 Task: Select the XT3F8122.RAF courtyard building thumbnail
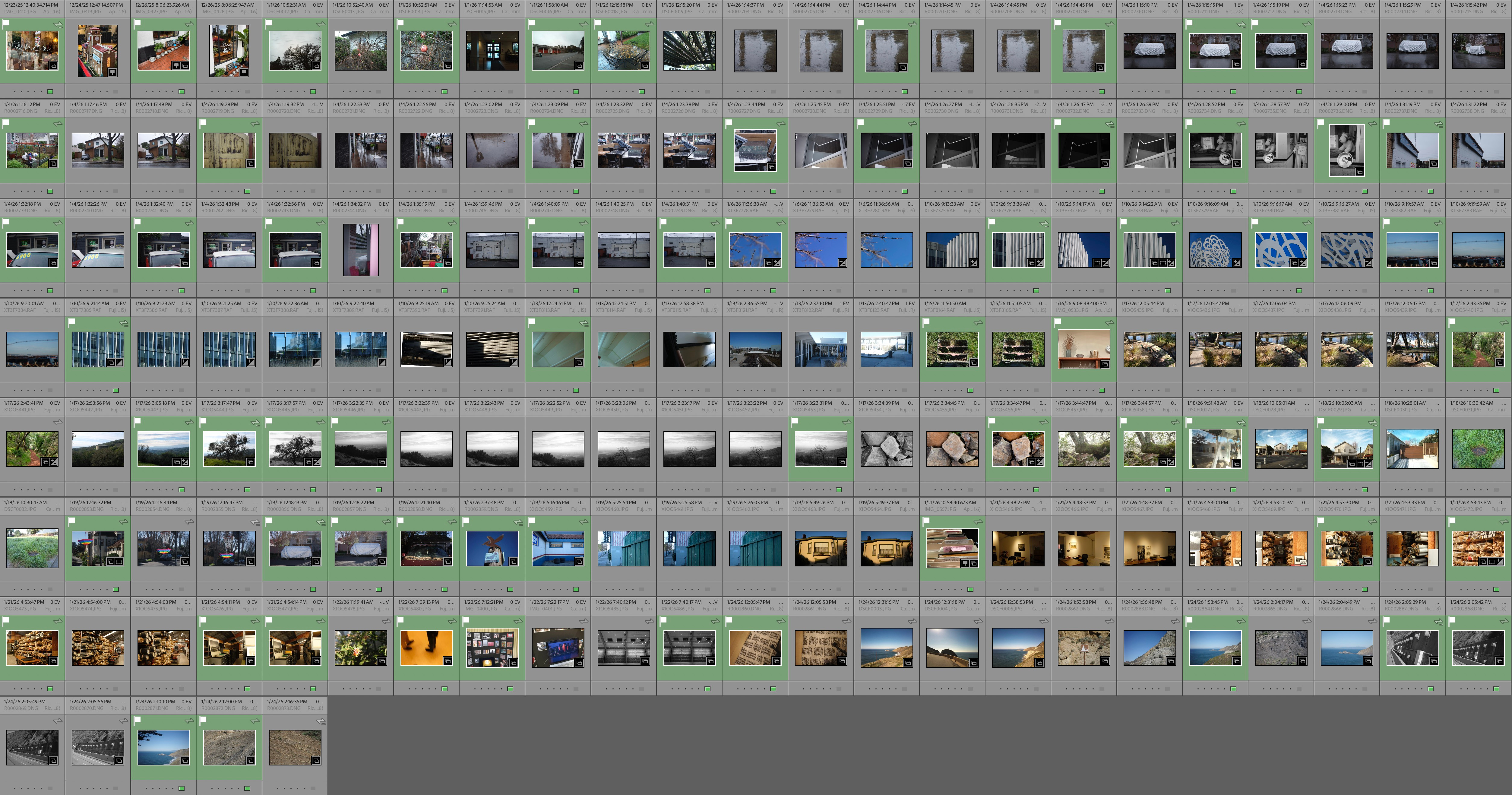pyautogui.click(x=821, y=349)
